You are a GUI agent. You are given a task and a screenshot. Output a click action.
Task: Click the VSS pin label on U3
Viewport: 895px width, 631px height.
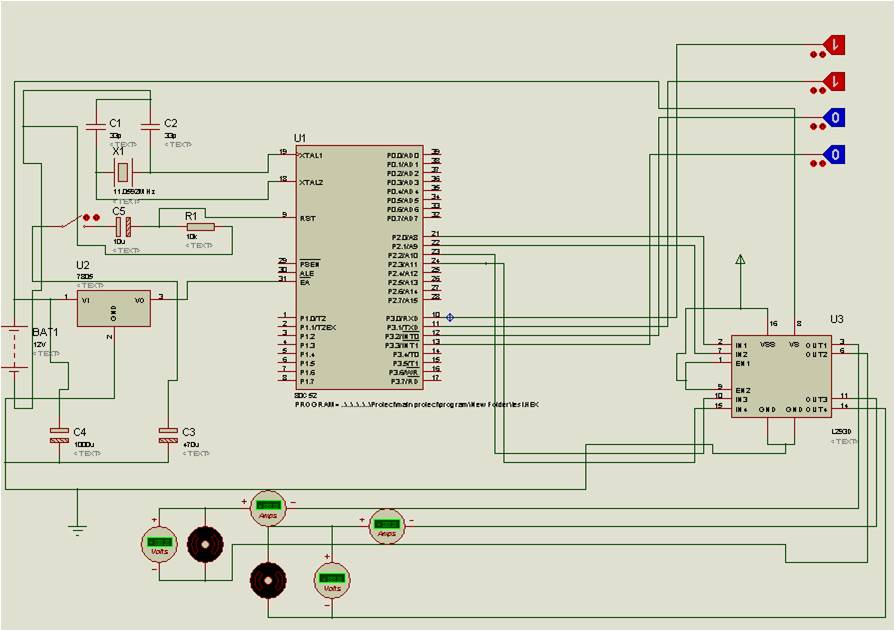tap(767, 344)
